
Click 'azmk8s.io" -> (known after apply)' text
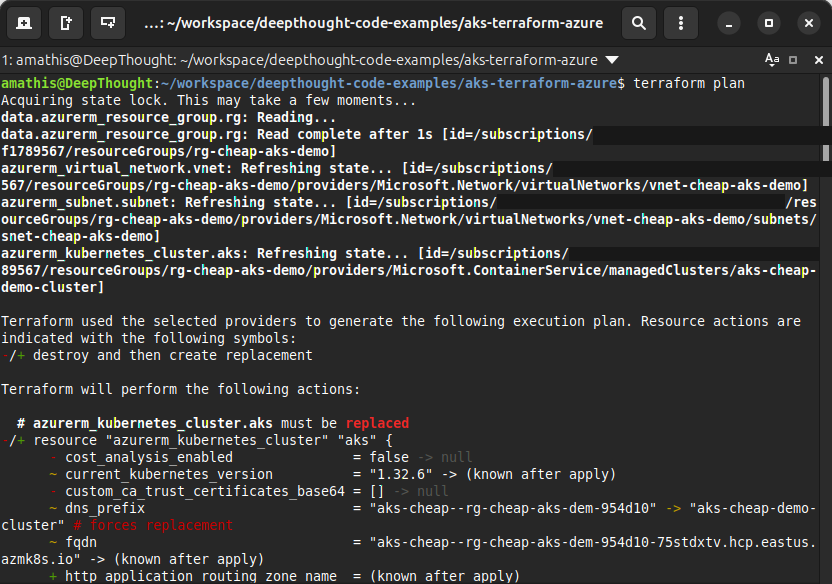coord(133,559)
